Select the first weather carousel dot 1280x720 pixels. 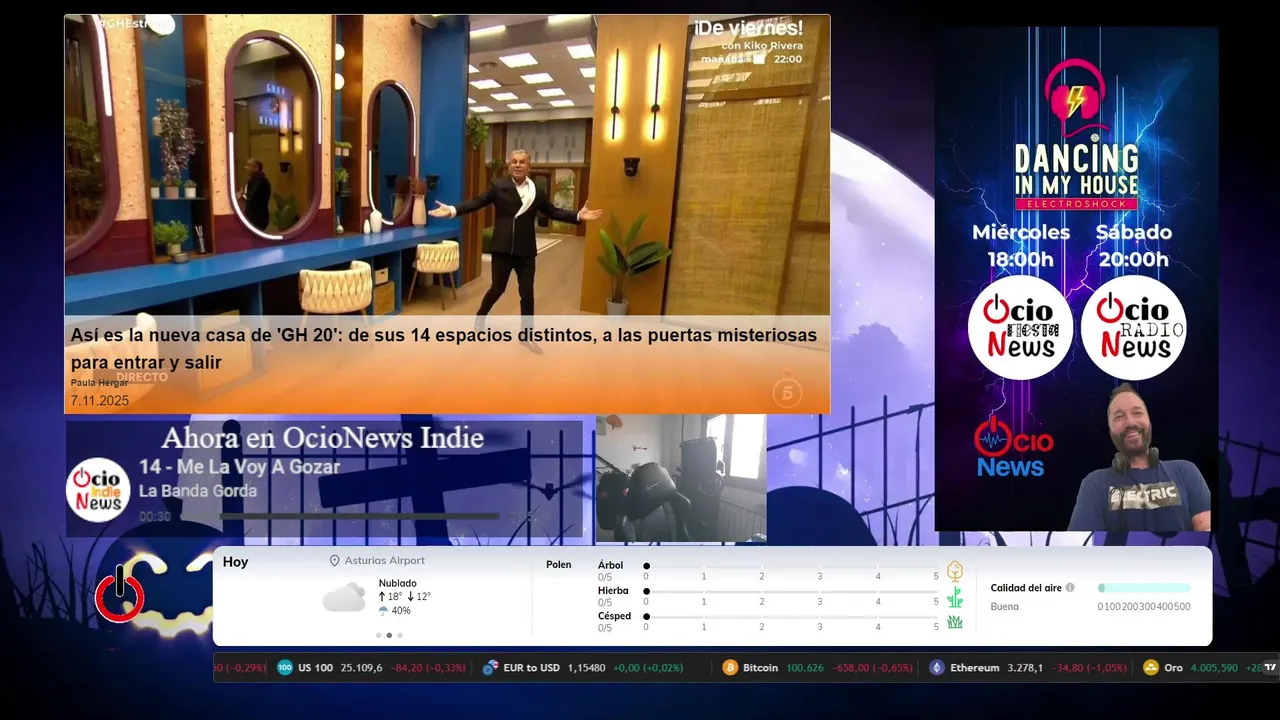click(x=378, y=635)
